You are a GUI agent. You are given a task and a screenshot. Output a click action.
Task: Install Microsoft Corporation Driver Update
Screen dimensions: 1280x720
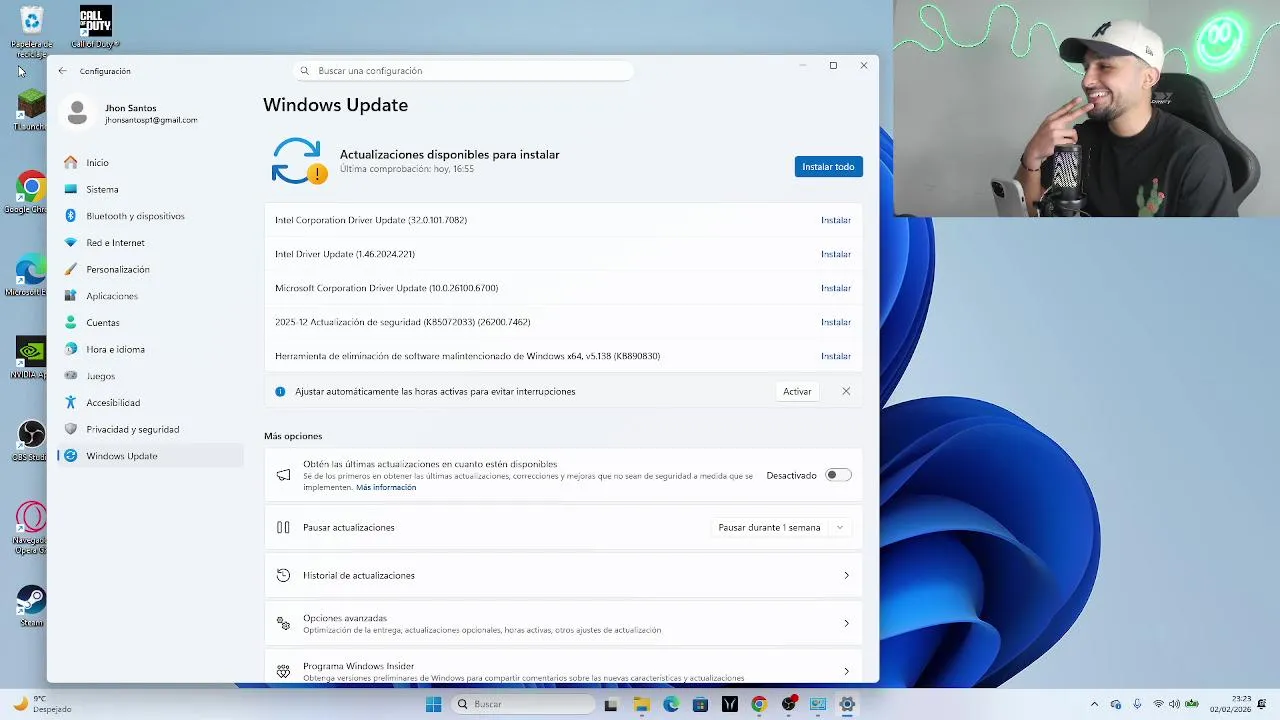(836, 288)
